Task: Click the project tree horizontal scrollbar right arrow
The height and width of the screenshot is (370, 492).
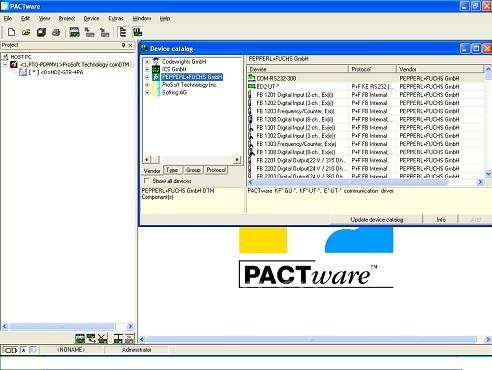Action: click(130, 326)
